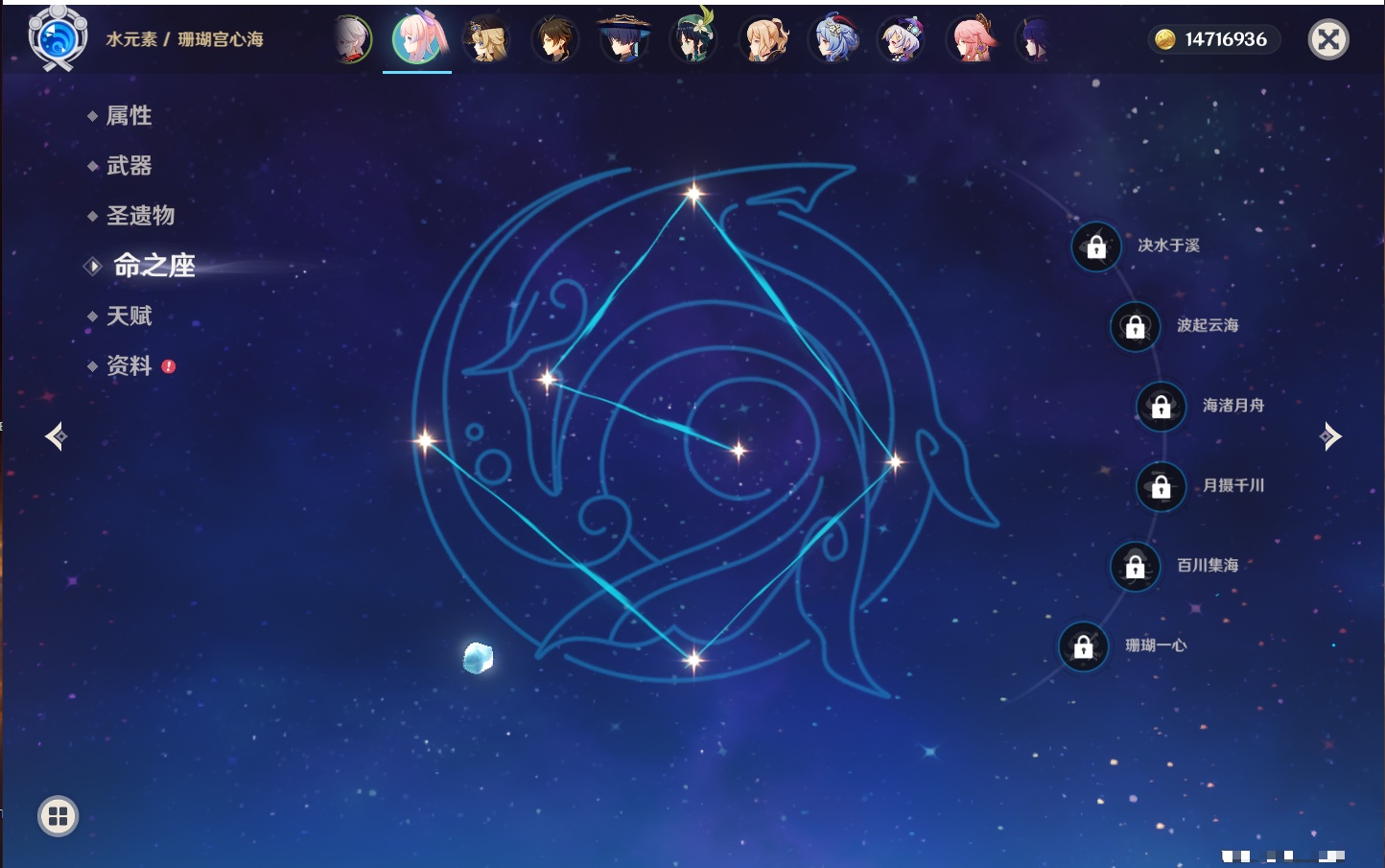Pick the pink-haired Yae Miko avatar

972,39
